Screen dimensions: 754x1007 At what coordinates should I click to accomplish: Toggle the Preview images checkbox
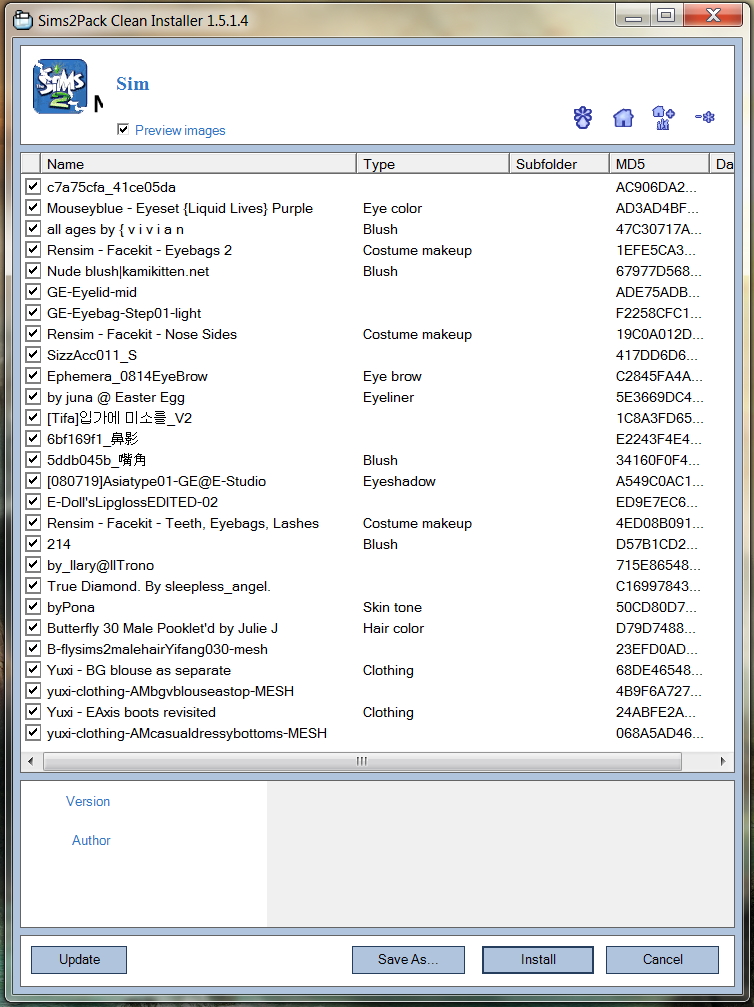click(123, 129)
